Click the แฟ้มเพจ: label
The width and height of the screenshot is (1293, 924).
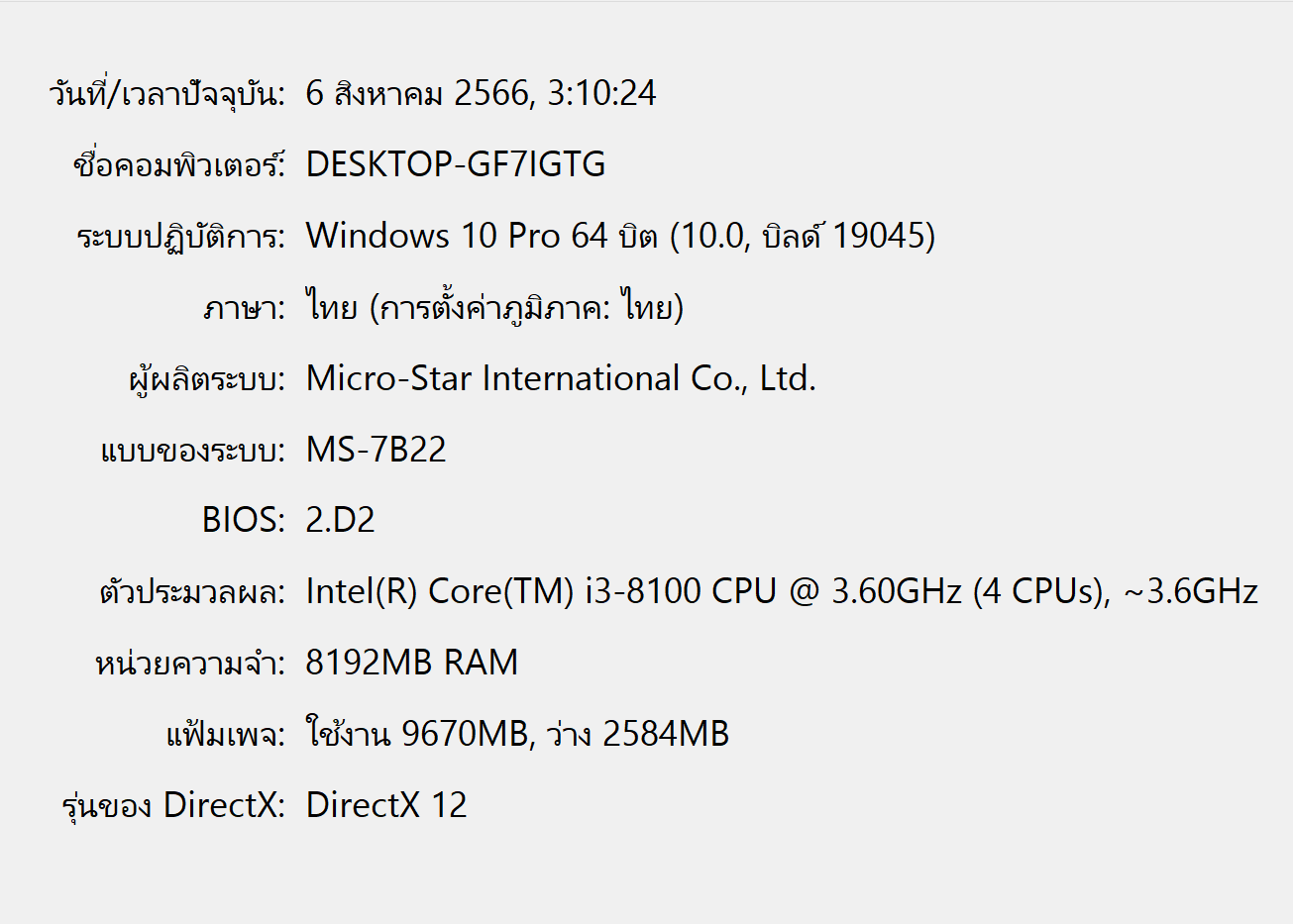(225, 735)
